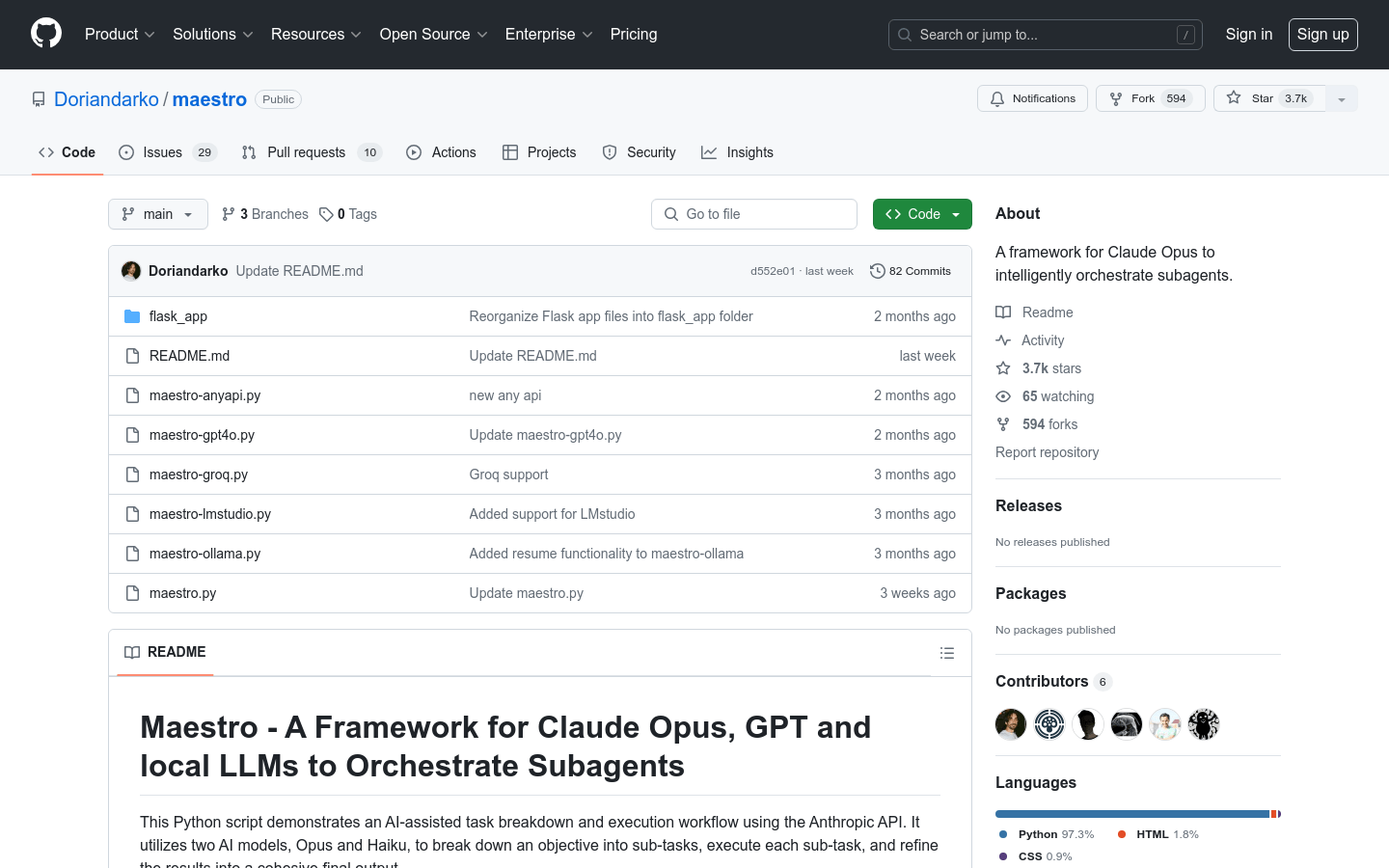Click the maestro-anyapi.py file icon
The width and height of the screenshot is (1389, 868).
pos(132,395)
